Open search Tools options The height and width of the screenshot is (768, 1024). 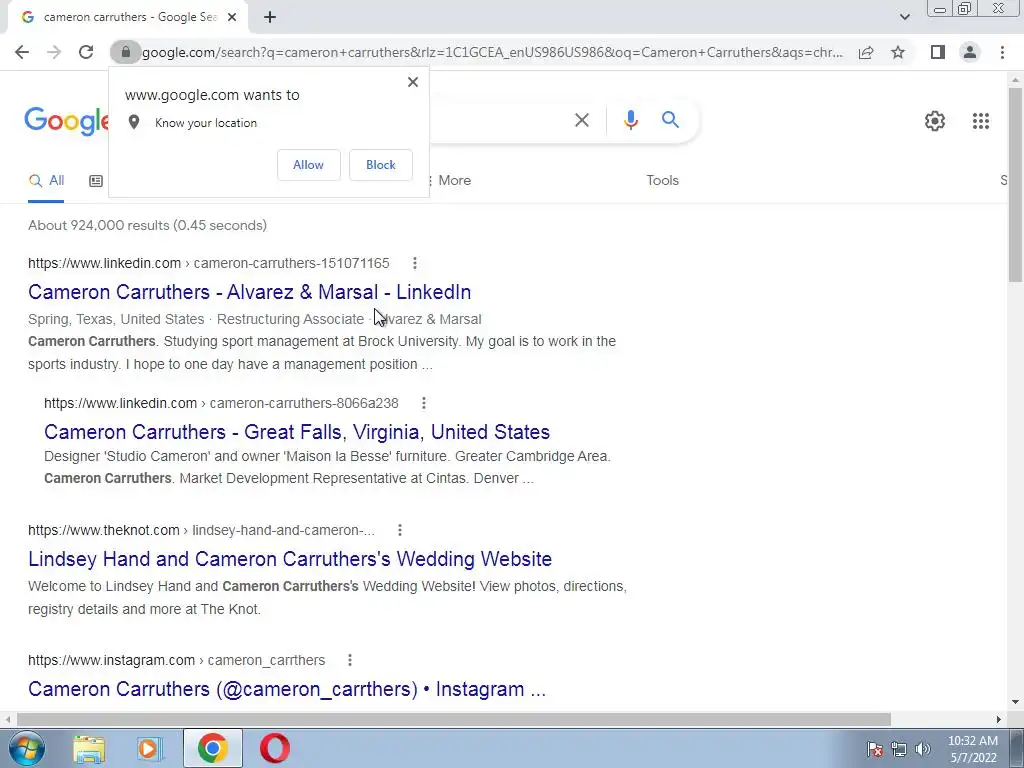point(662,181)
